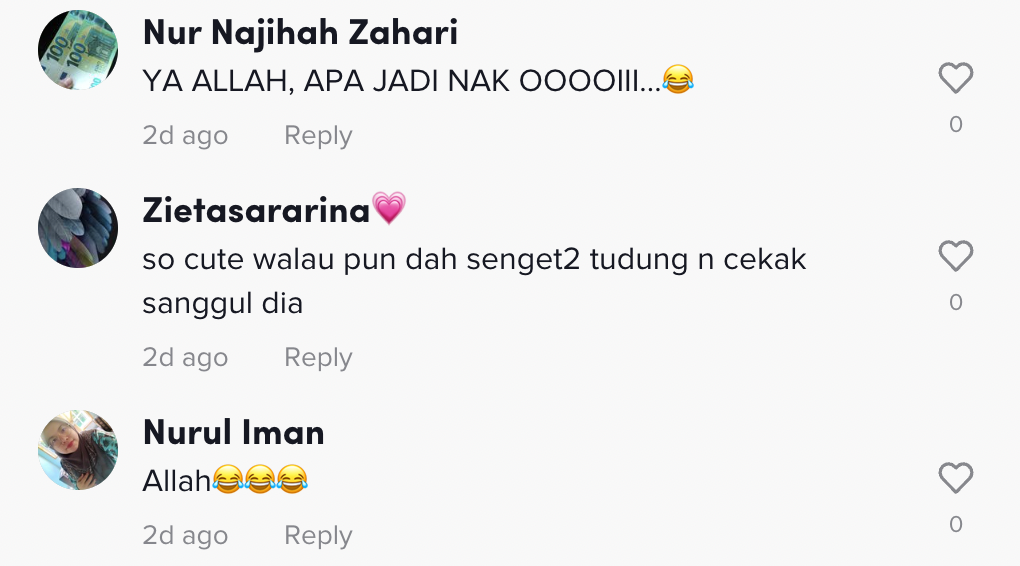Open Zietasararina's feathered wings avatar
The image size is (1020, 566).
(x=78, y=228)
